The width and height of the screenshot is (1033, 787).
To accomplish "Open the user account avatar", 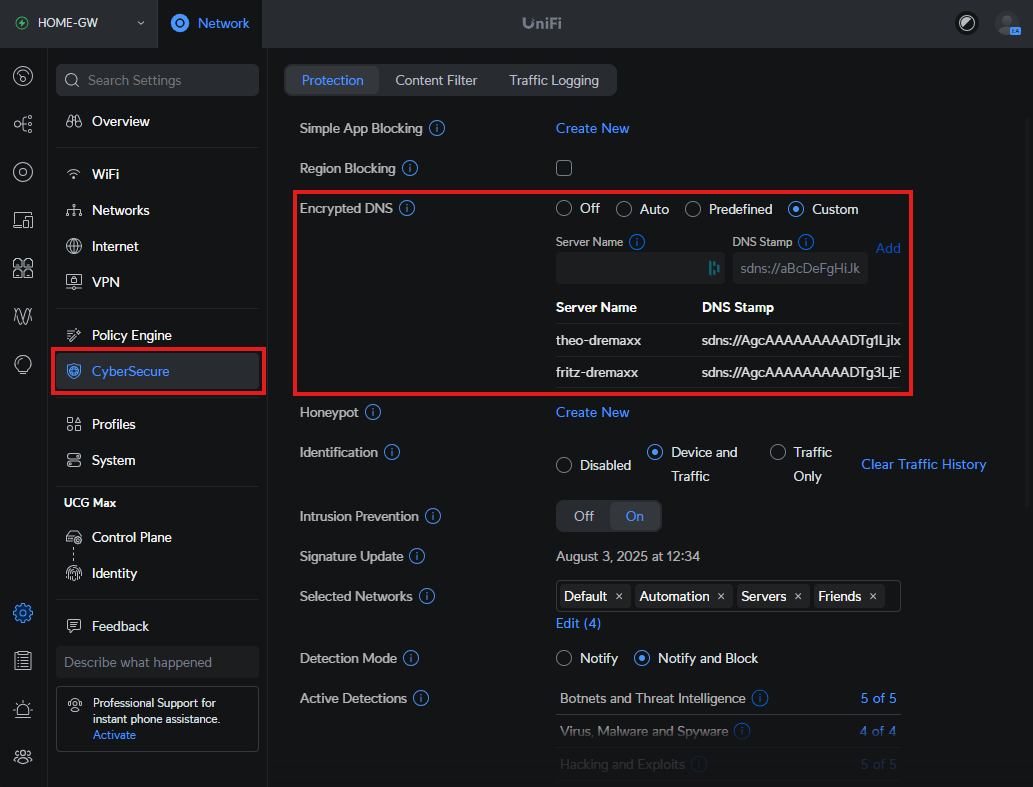I will [1007, 23].
